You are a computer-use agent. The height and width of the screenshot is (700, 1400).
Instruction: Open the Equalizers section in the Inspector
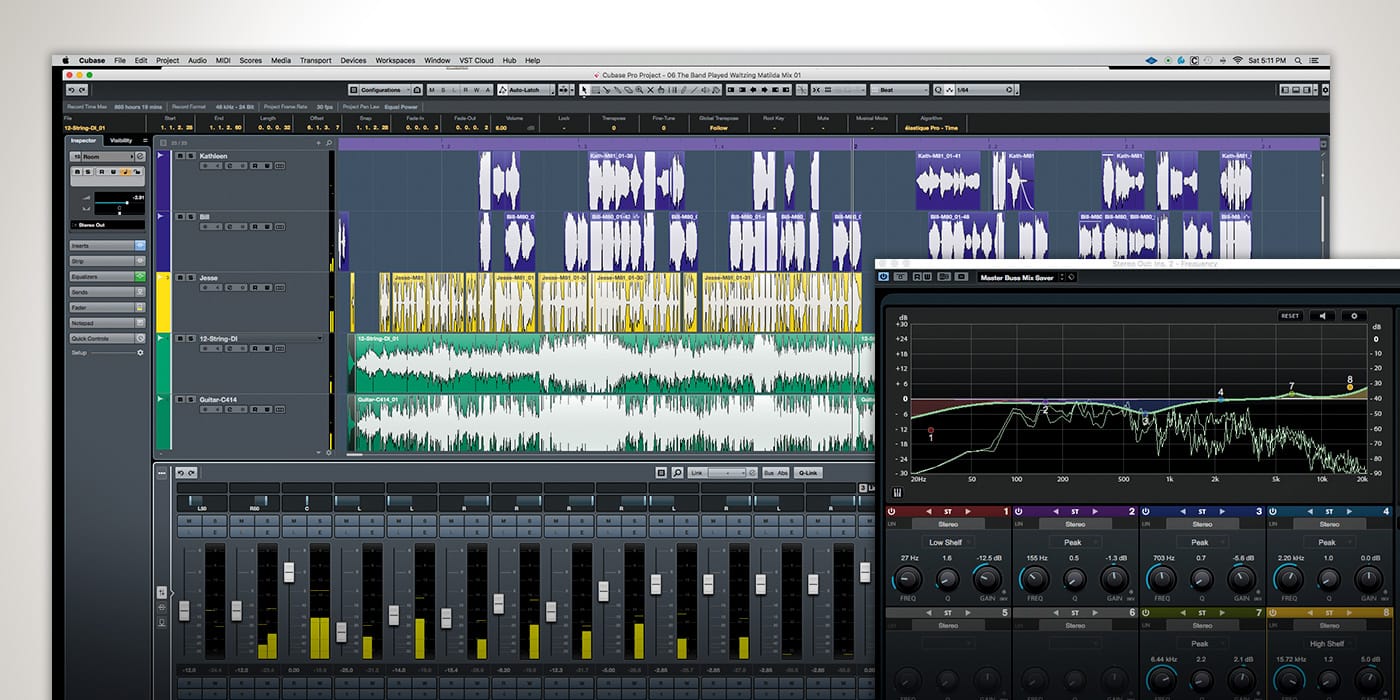pyautogui.click(x=107, y=276)
